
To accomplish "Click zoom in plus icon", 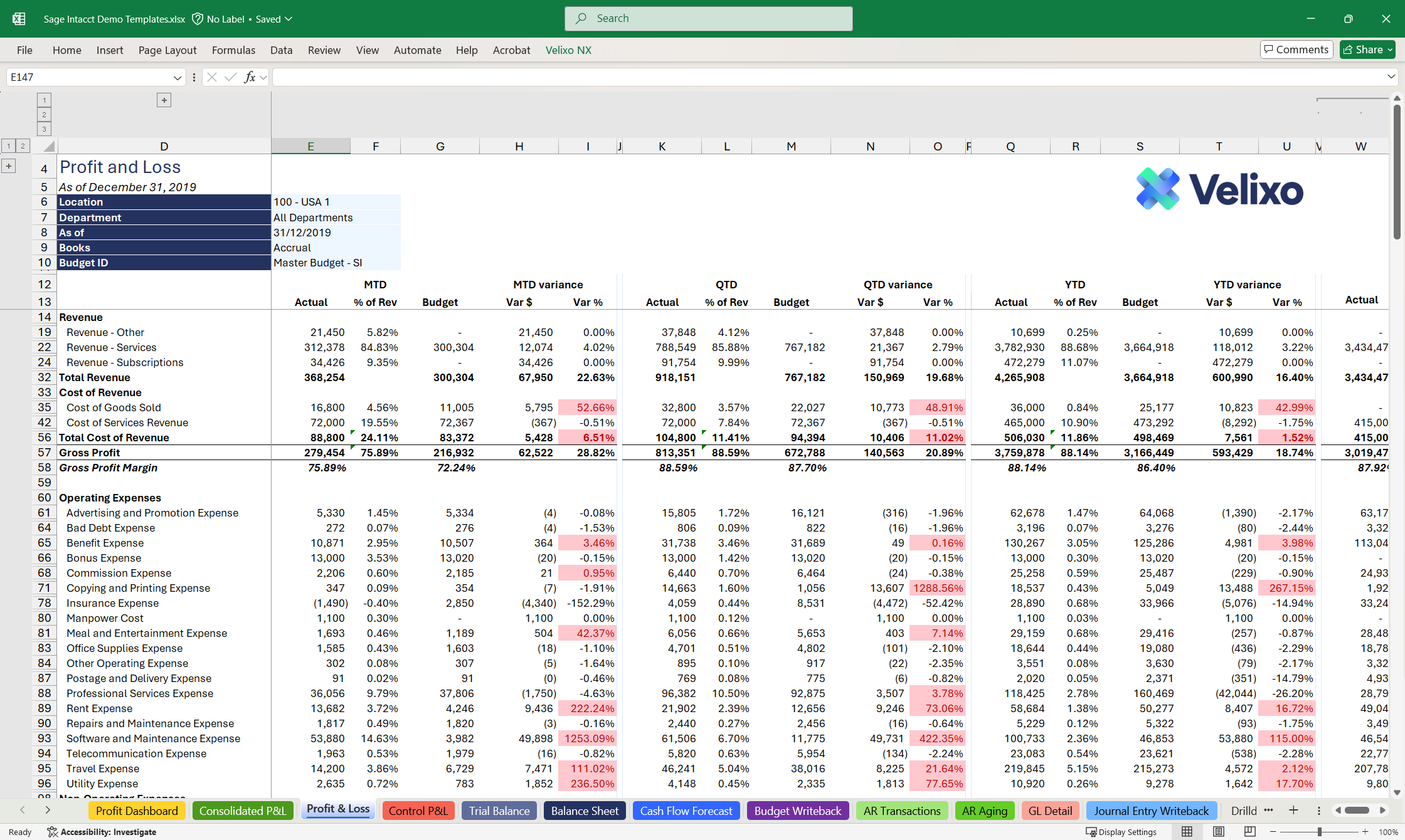I will tap(1365, 832).
